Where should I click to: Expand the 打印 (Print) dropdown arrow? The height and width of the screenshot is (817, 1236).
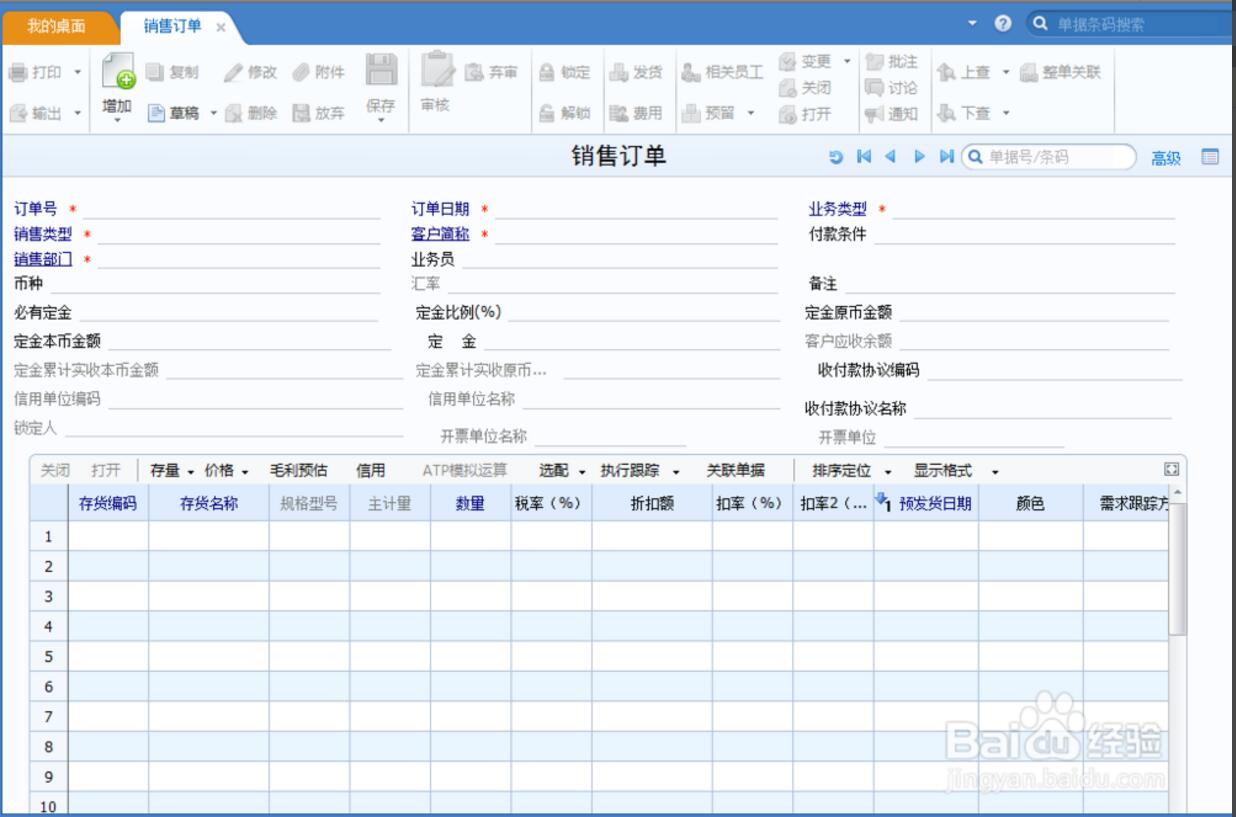[x=78, y=73]
